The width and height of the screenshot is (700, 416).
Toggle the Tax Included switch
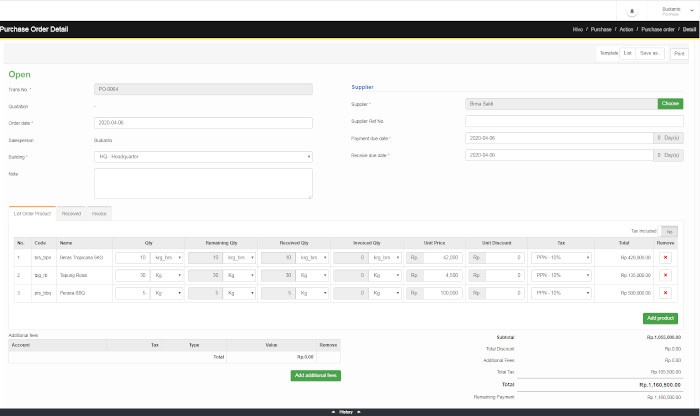tap(669, 230)
